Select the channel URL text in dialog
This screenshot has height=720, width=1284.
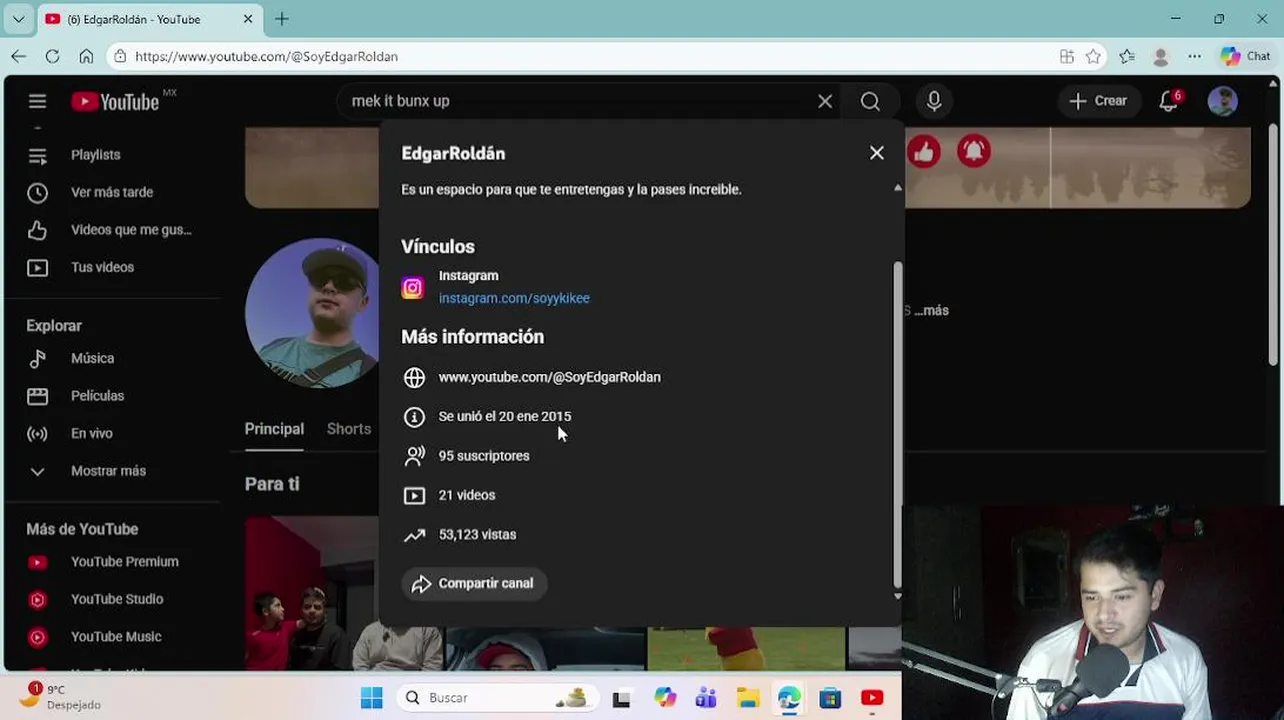[549, 377]
